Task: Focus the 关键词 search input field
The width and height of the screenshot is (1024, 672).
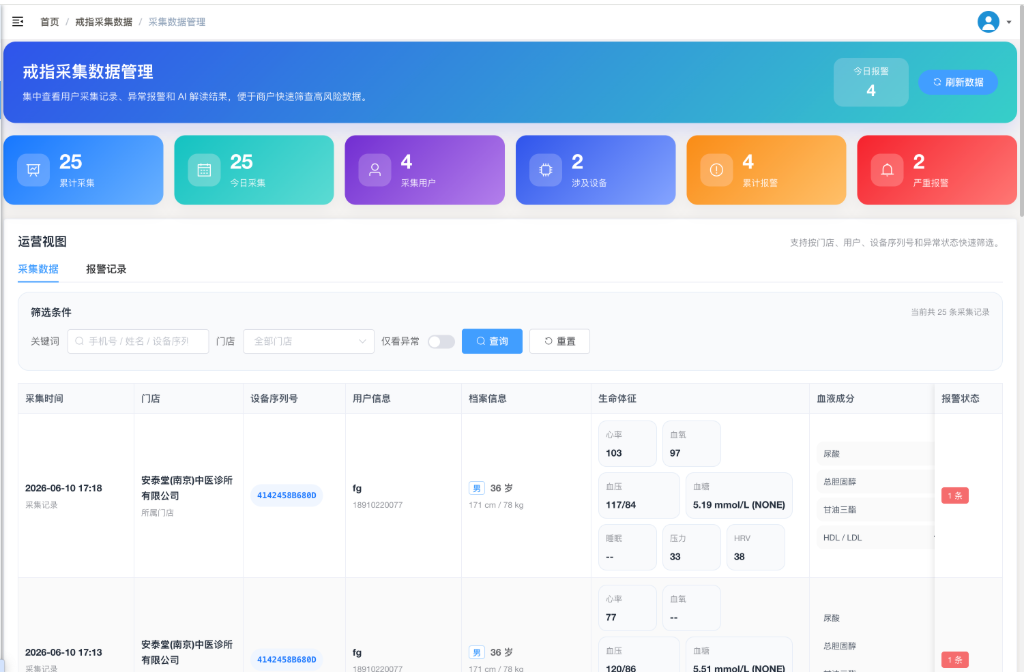Action: 138,342
